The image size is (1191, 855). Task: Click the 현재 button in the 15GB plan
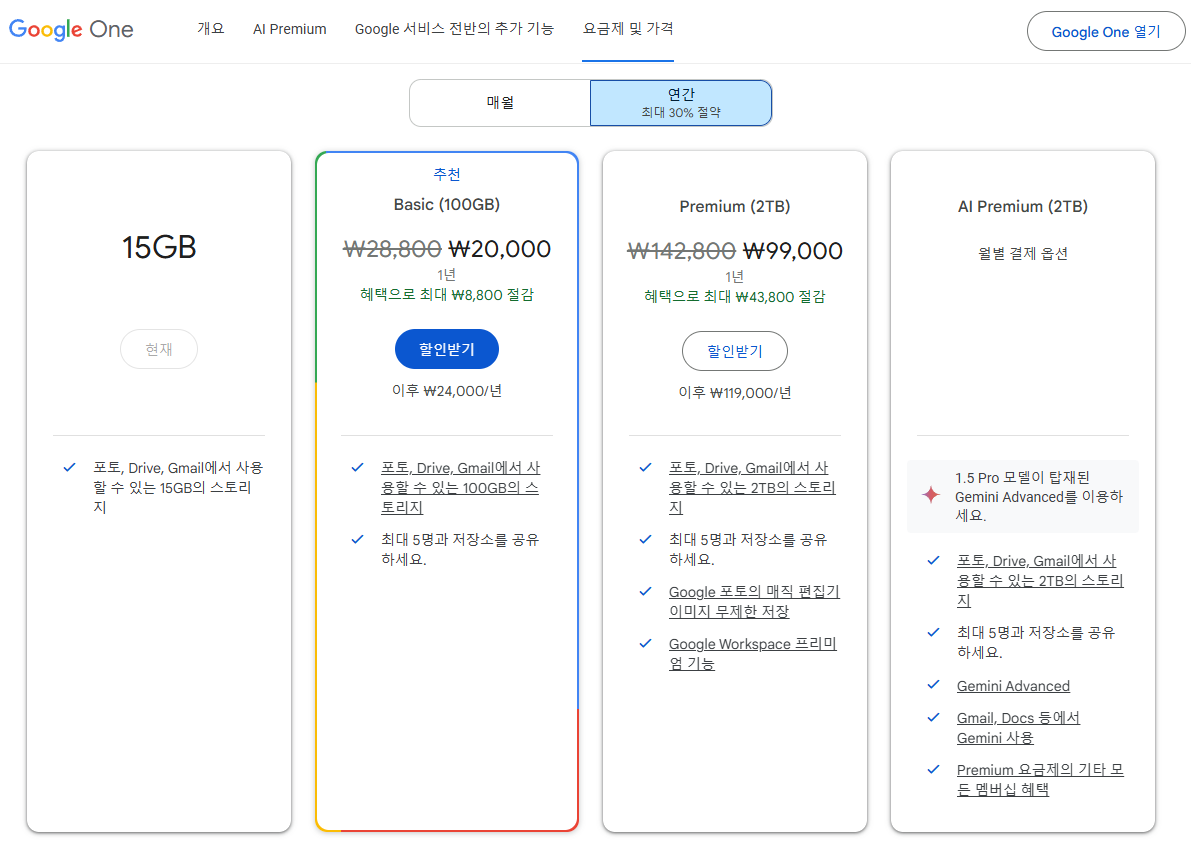click(158, 349)
